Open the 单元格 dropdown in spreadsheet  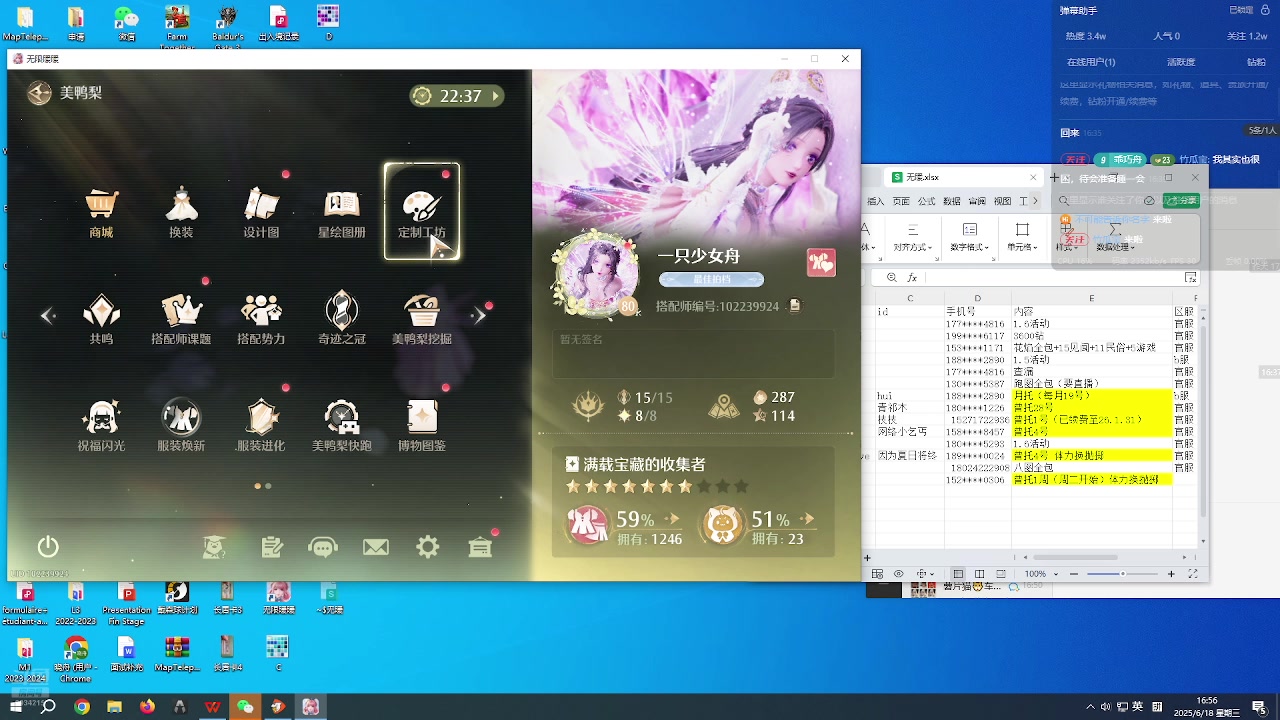(x=1022, y=247)
